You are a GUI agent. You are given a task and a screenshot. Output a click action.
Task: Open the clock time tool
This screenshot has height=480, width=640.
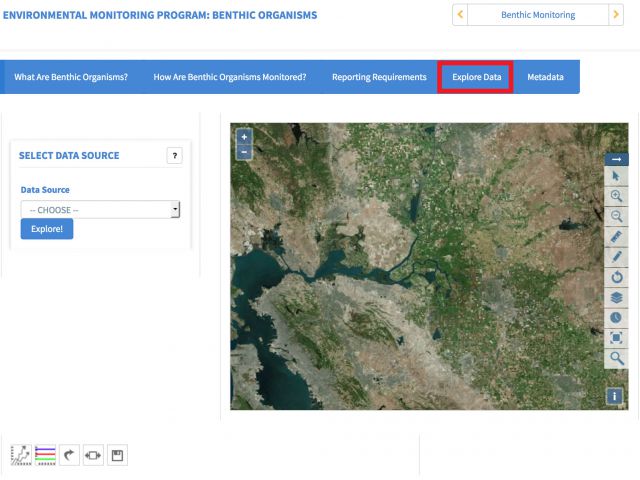[x=616, y=318]
